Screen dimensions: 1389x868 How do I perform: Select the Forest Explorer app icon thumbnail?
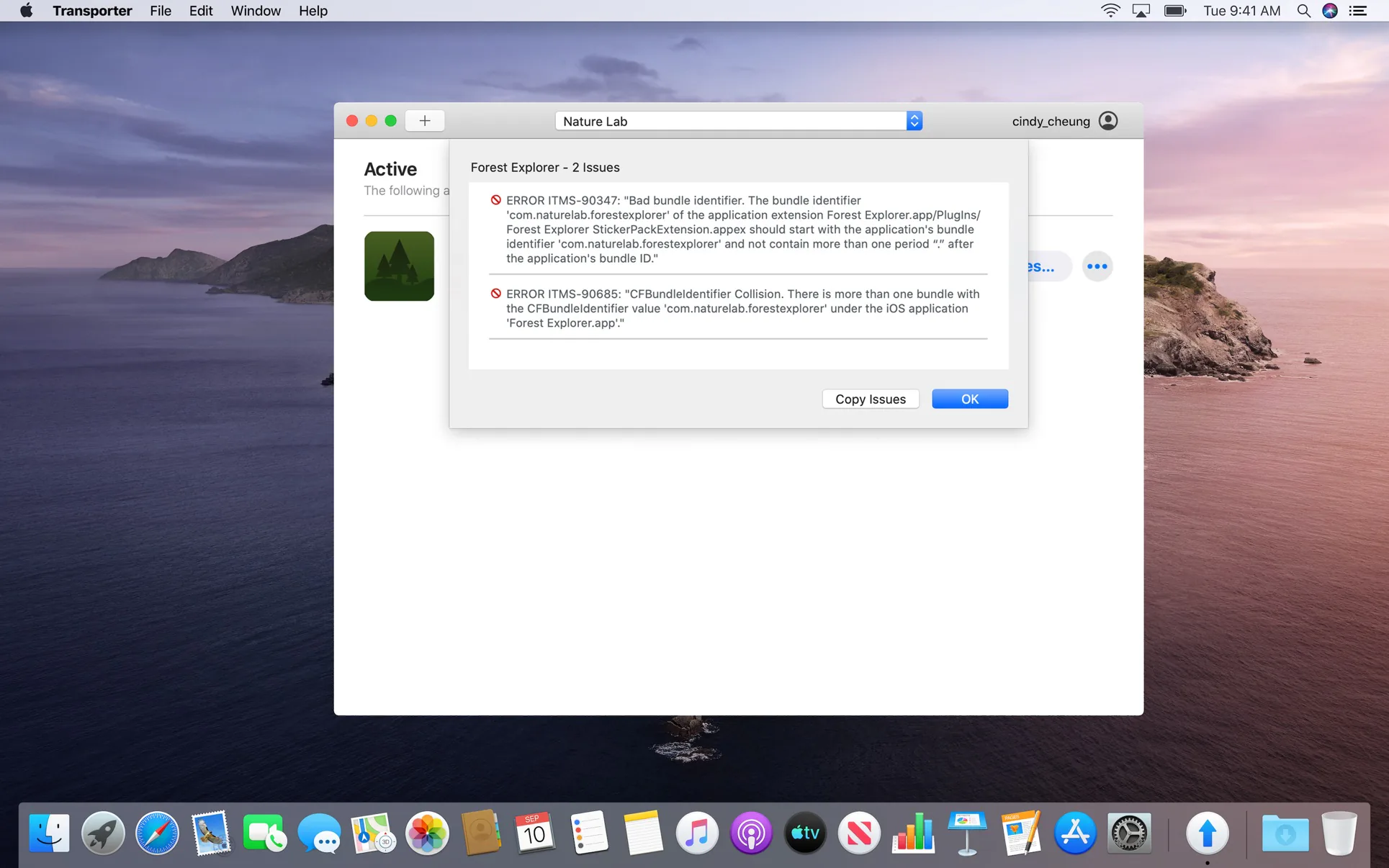(399, 266)
